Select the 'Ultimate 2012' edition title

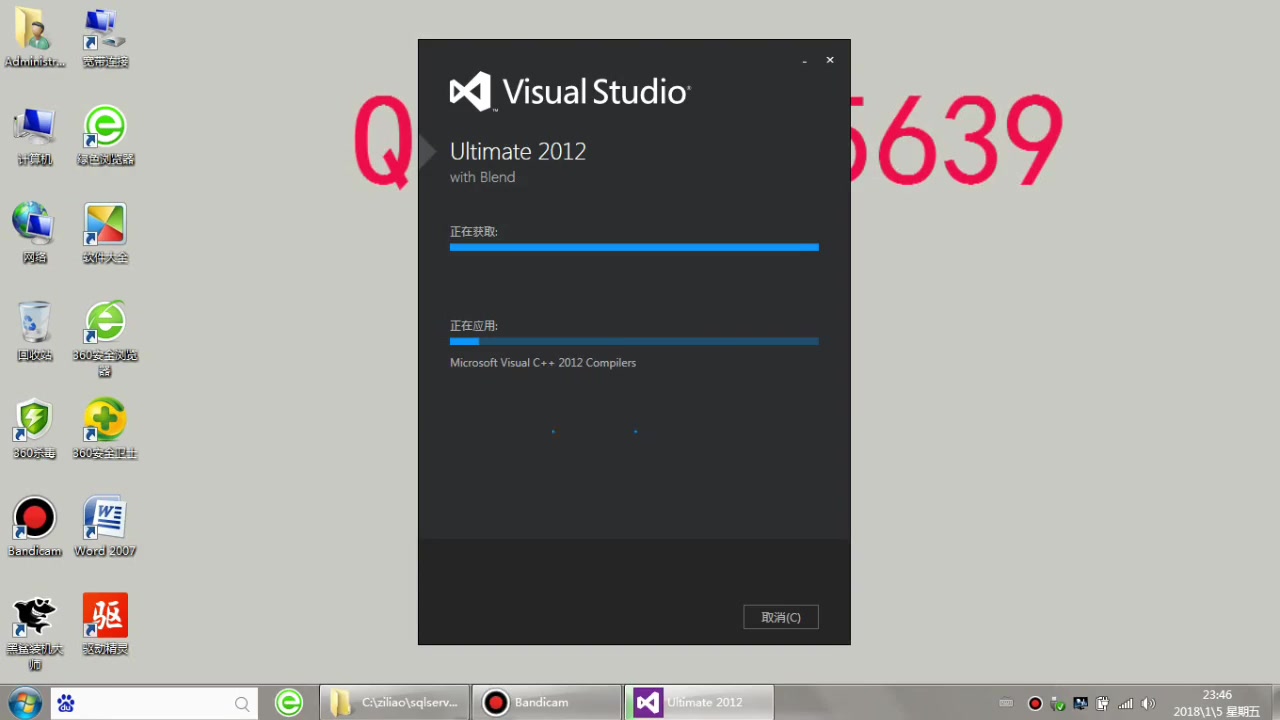(518, 151)
